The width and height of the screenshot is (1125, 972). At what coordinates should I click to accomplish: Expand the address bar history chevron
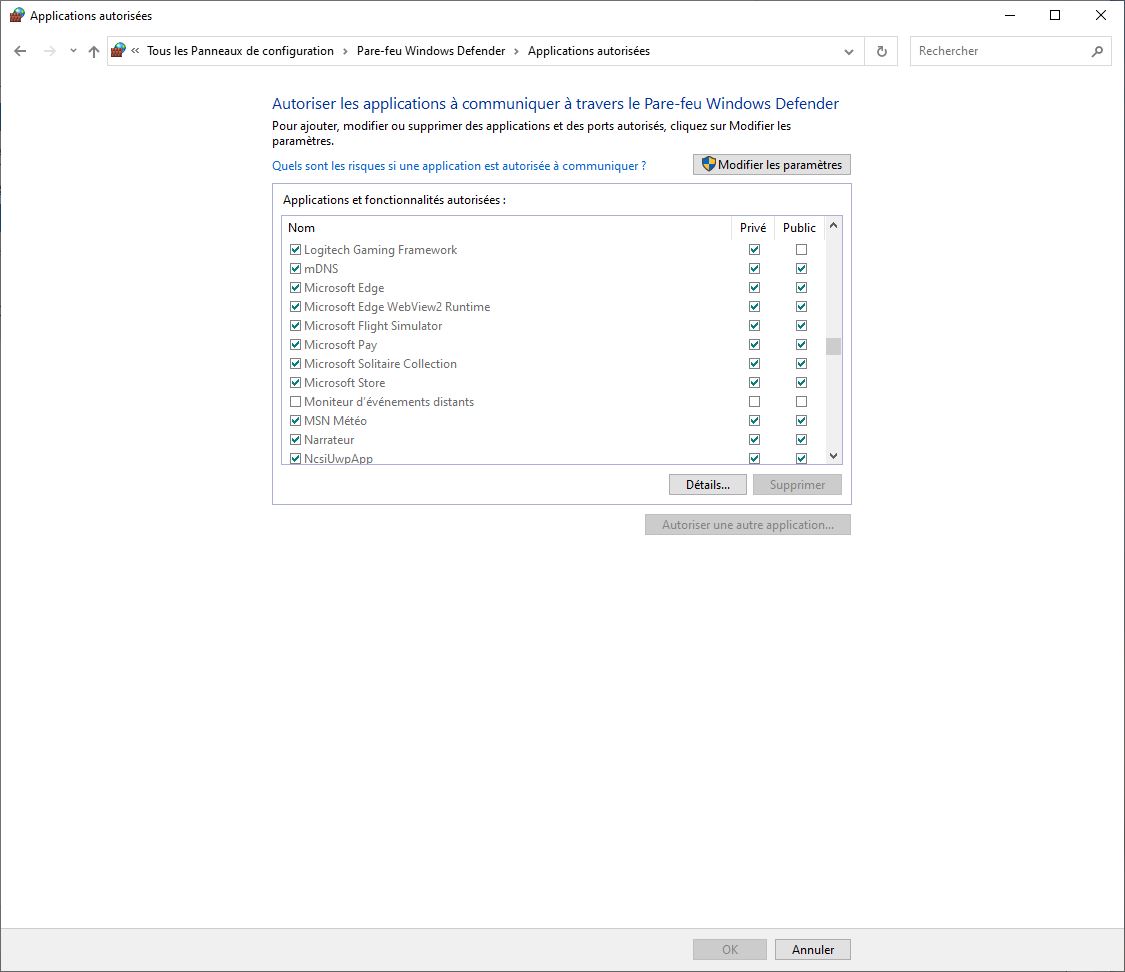[x=849, y=52]
